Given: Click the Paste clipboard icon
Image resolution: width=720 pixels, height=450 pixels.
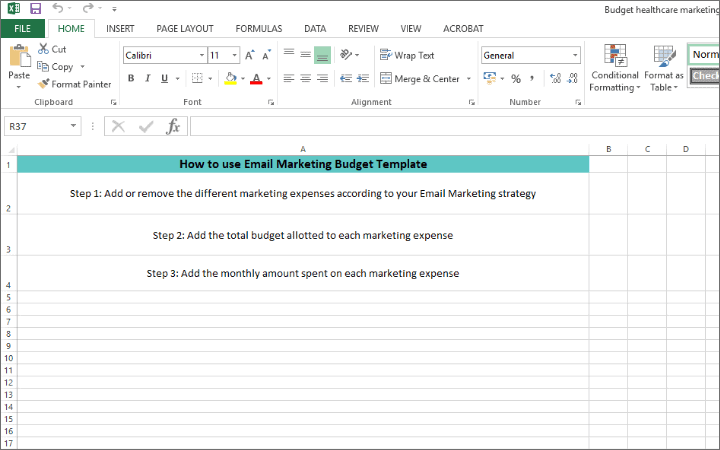Looking at the screenshot, I should tap(19, 62).
